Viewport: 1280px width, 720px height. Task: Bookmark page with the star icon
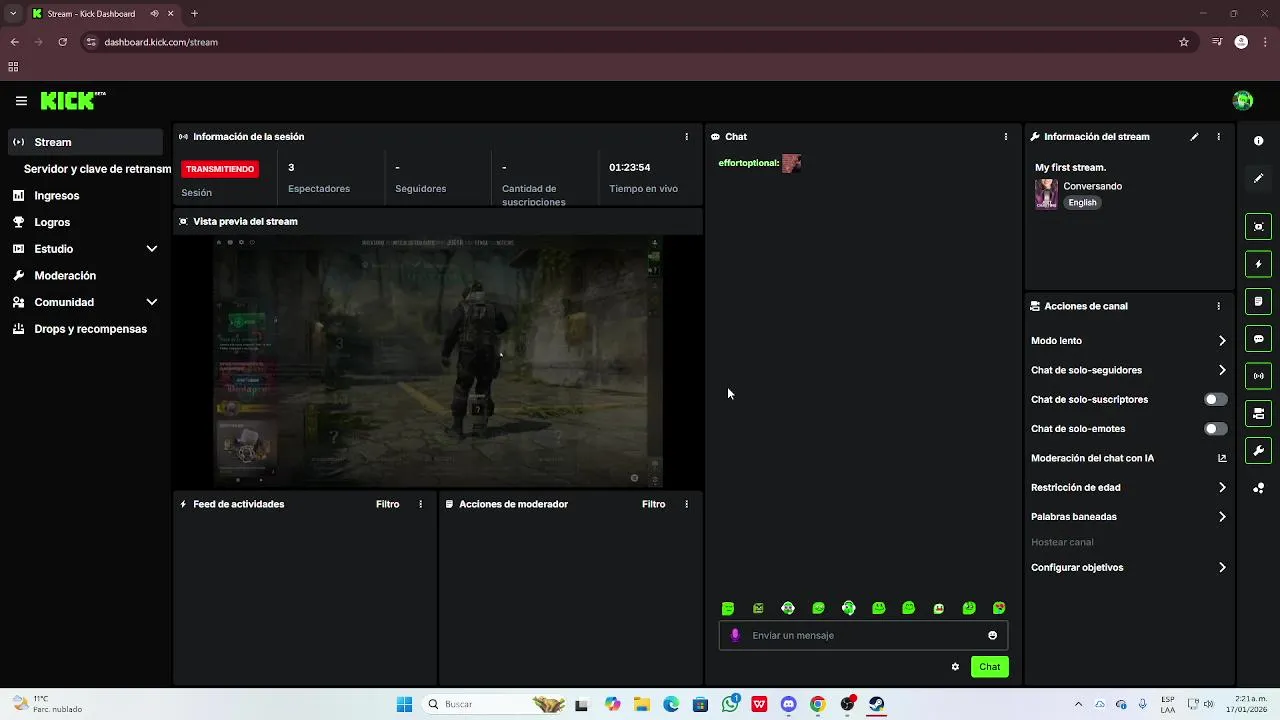pyautogui.click(x=1184, y=42)
